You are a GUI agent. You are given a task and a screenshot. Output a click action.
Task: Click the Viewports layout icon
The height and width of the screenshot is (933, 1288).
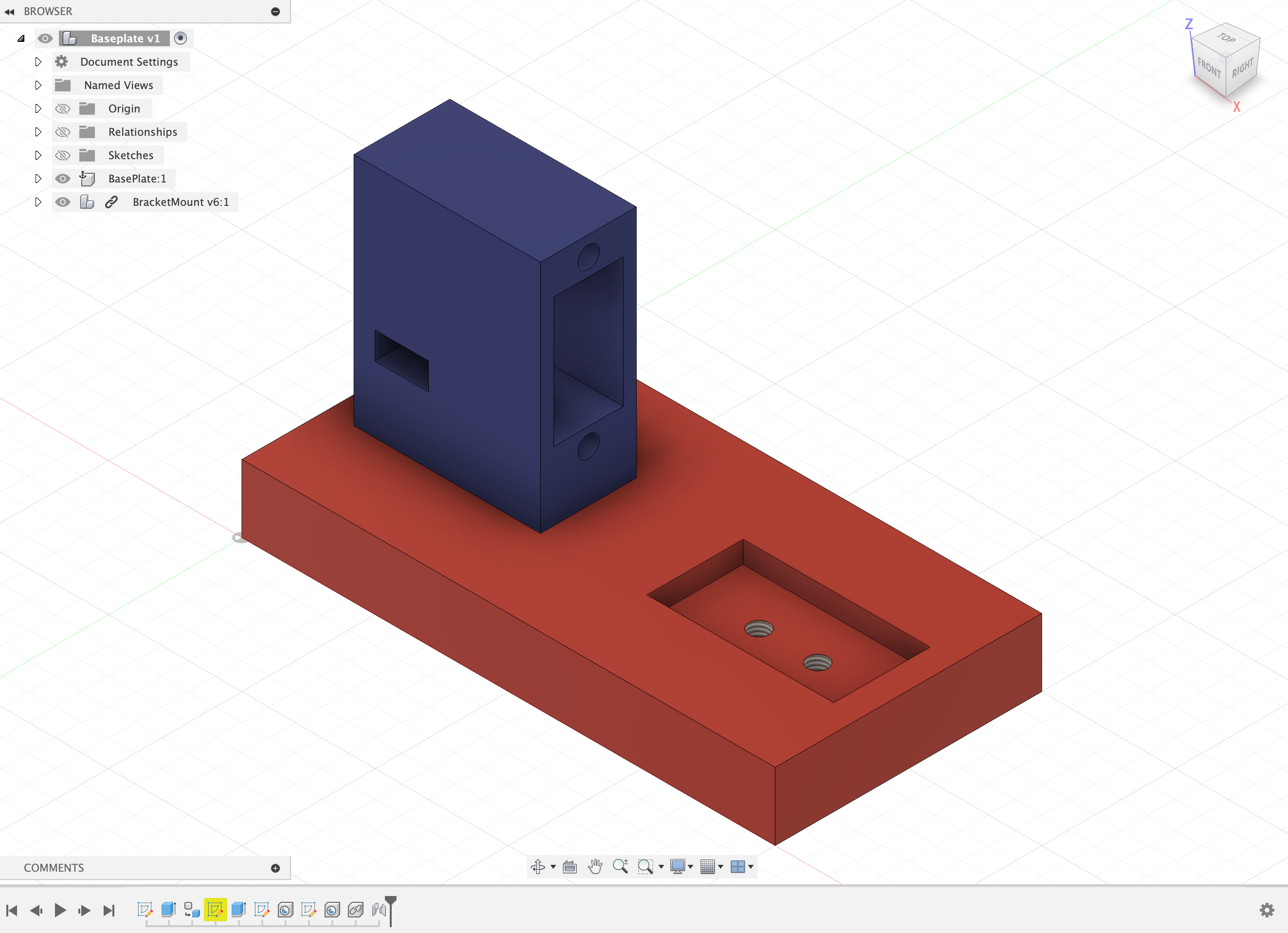(x=738, y=866)
